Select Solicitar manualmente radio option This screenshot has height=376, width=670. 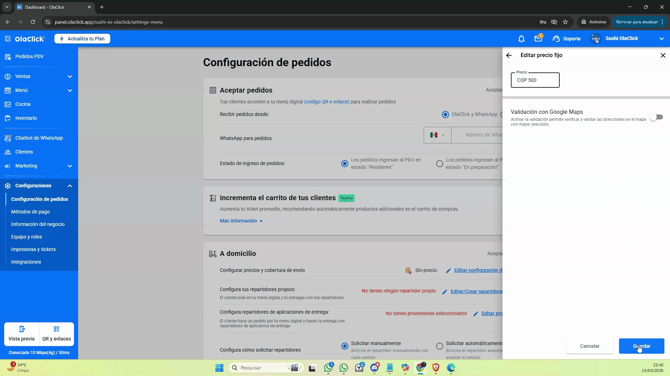point(344,346)
